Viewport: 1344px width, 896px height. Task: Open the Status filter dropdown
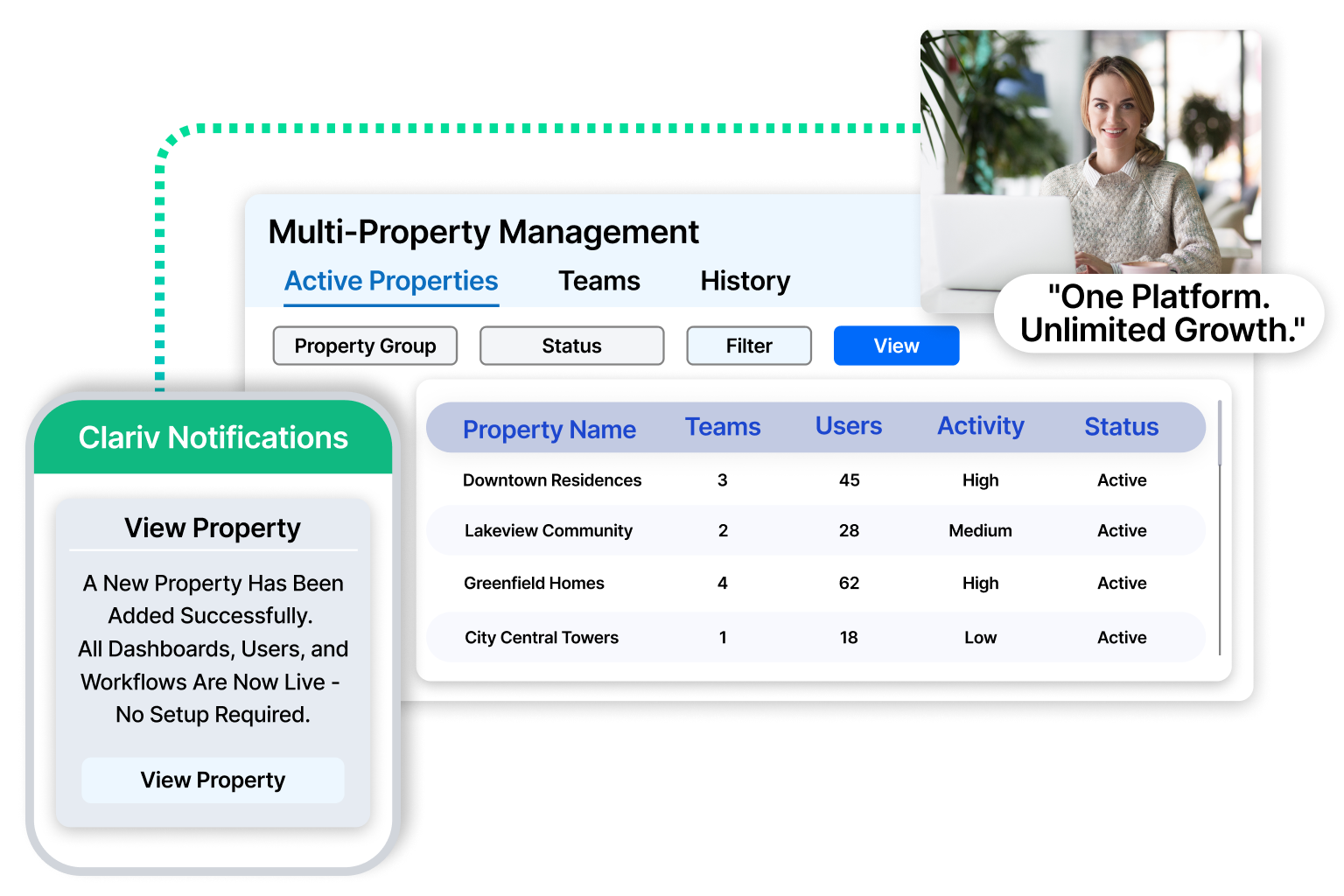571,346
